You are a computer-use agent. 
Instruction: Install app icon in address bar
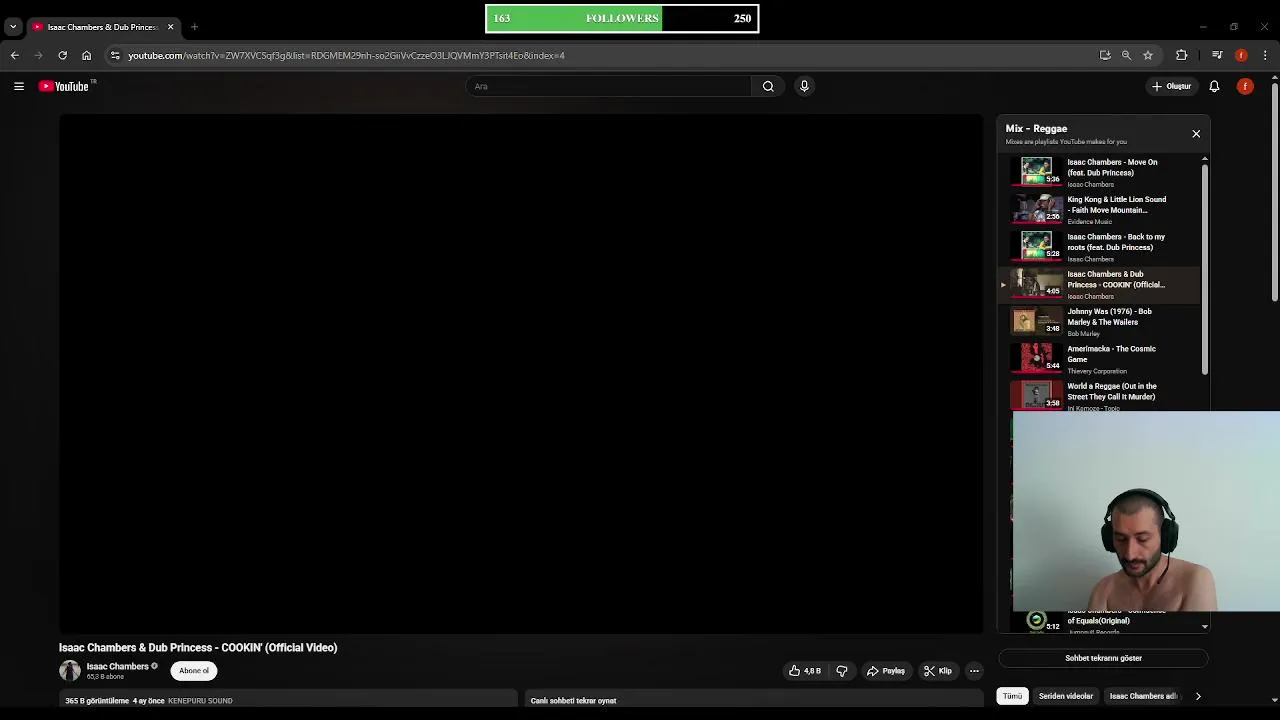coord(1105,55)
